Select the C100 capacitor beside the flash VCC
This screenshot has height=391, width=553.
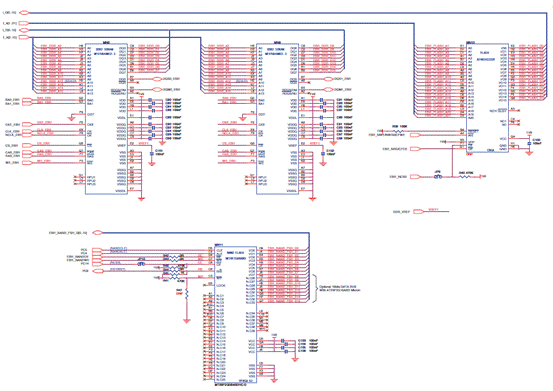pos(529,143)
